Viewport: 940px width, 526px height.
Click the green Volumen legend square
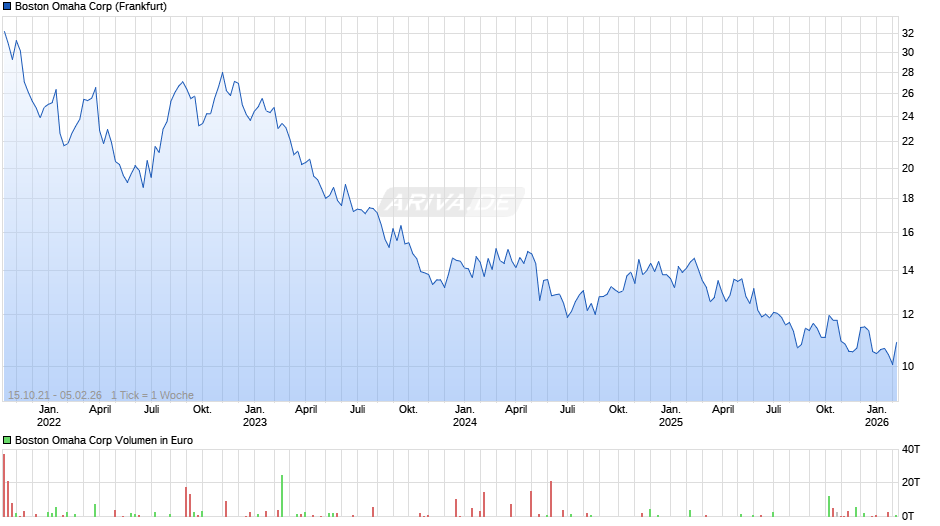(7, 440)
